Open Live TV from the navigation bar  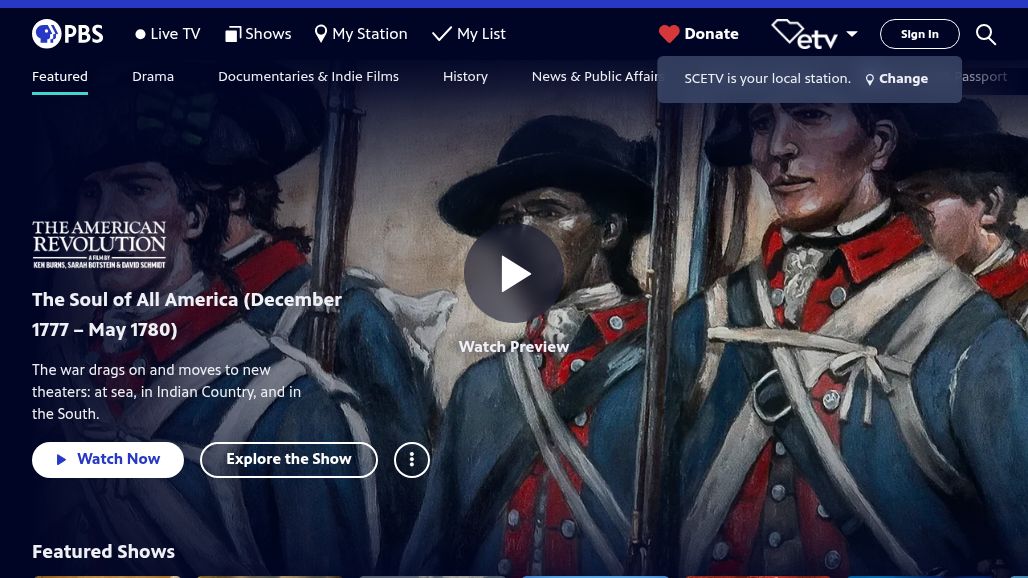click(167, 34)
